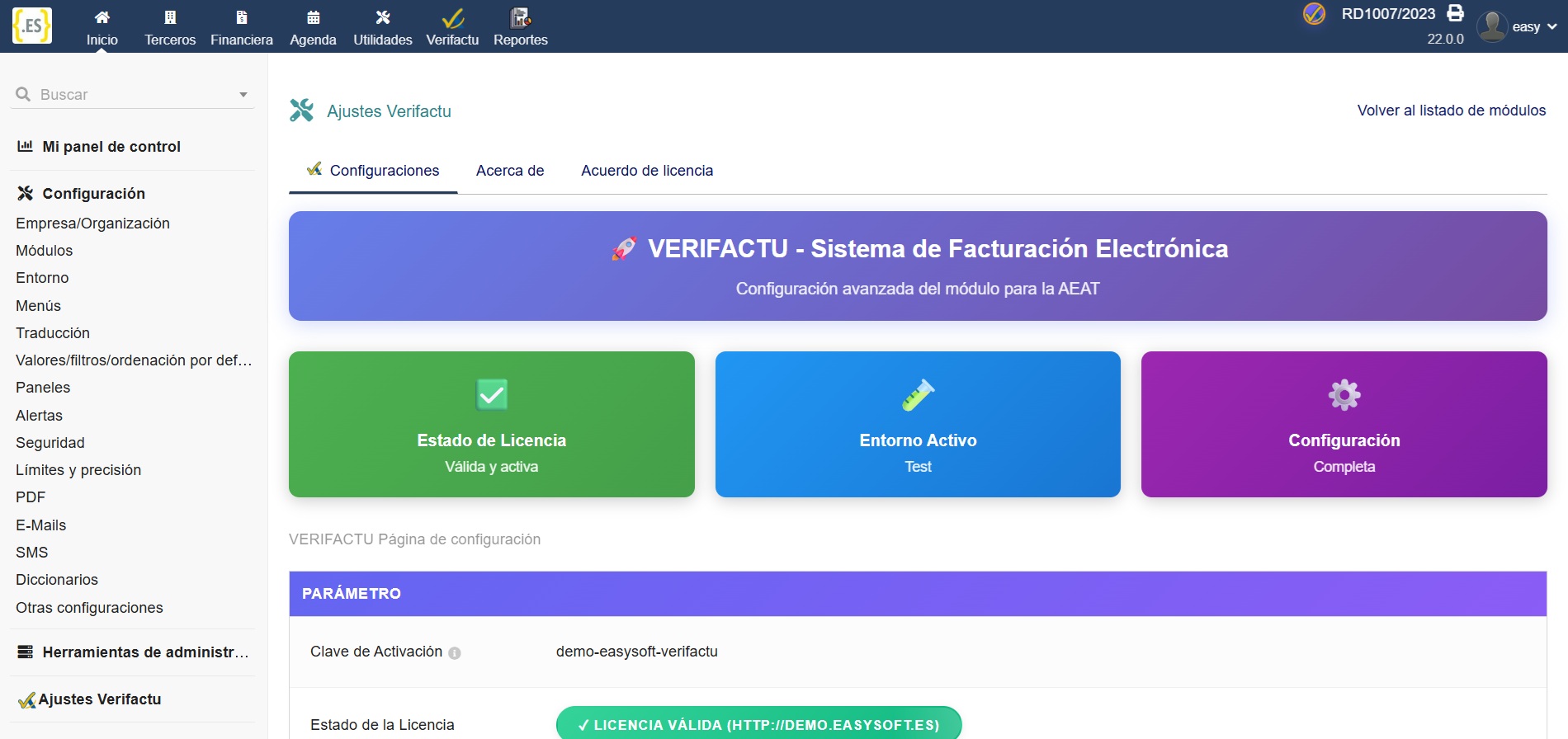
Task: Open the Reportes icon
Action: coord(521,17)
